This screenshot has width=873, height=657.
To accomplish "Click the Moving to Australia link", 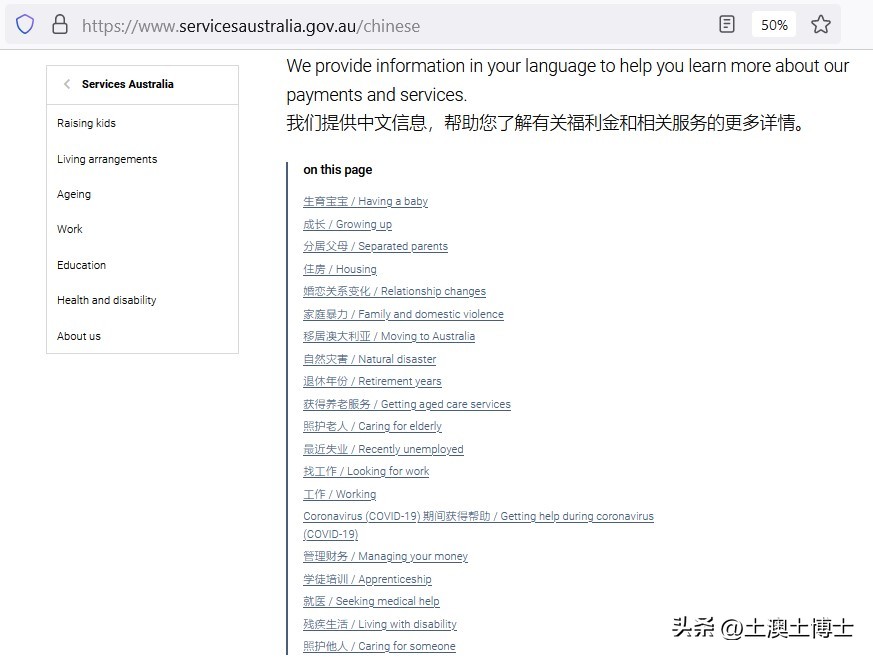I will pyautogui.click(x=389, y=336).
